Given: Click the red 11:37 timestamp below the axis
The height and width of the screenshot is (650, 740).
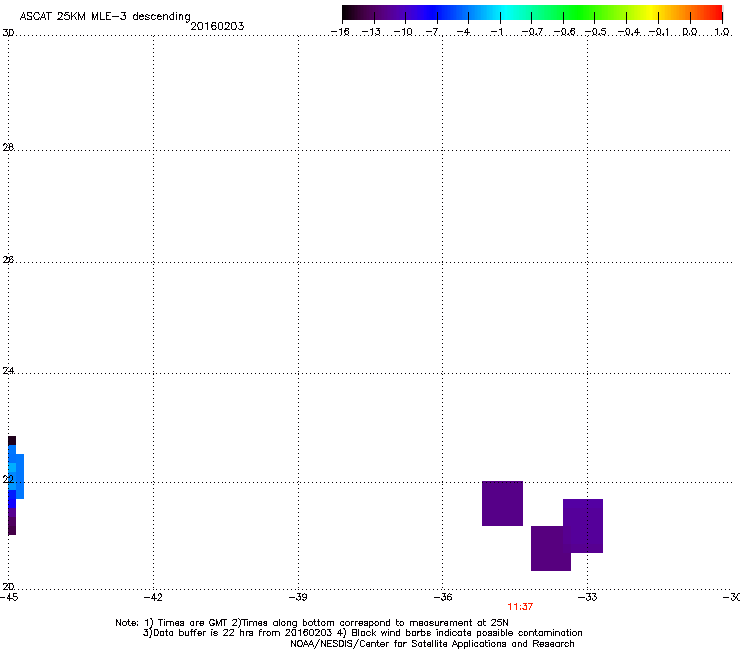Looking at the screenshot, I should click(x=520, y=607).
